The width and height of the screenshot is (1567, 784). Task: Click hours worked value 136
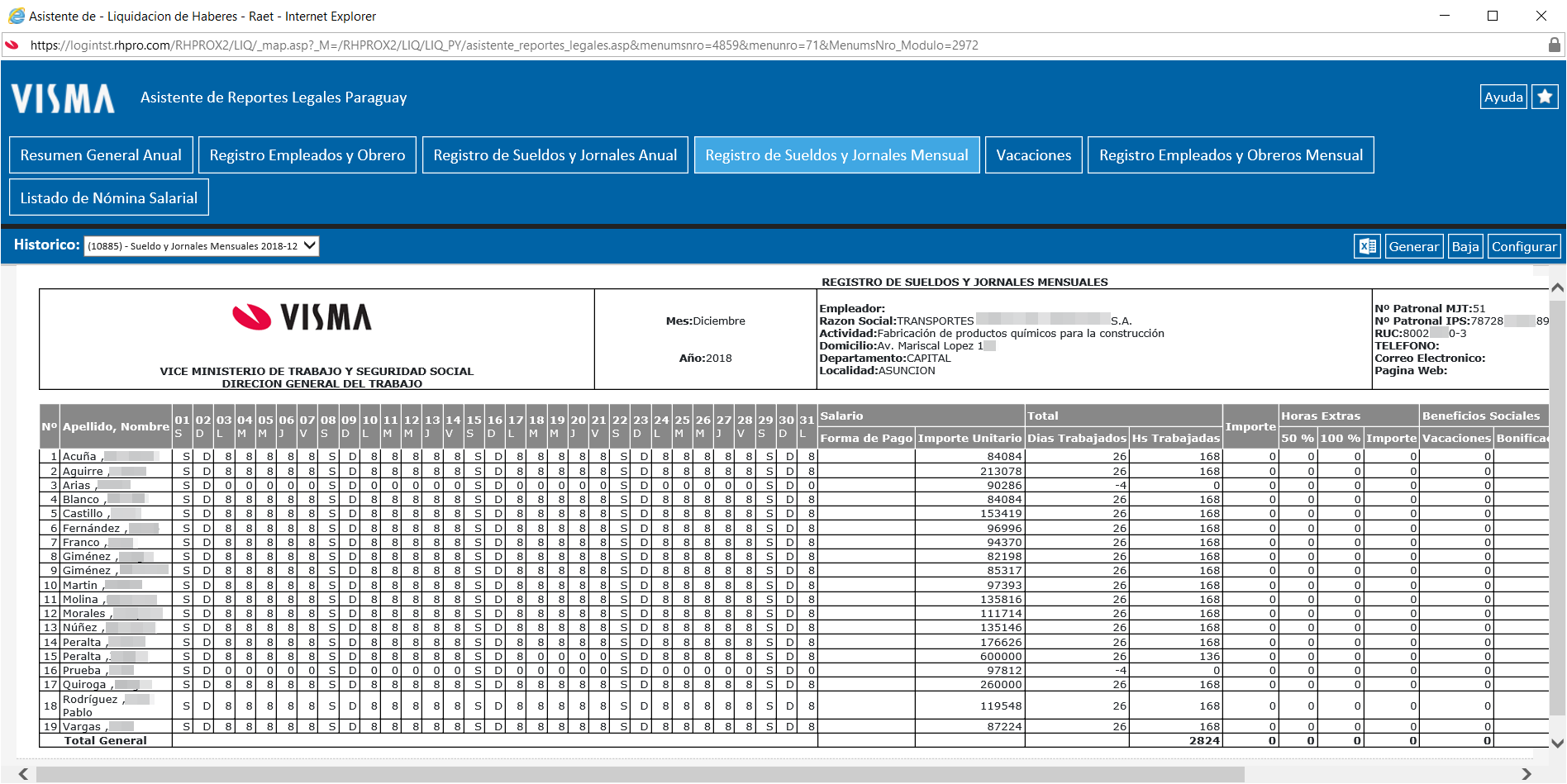(x=1210, y=656)
